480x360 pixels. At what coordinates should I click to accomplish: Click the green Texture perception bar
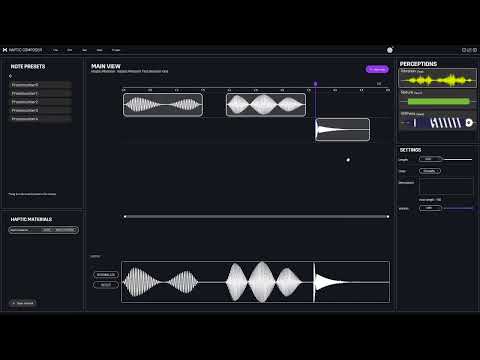click(439, 101)
